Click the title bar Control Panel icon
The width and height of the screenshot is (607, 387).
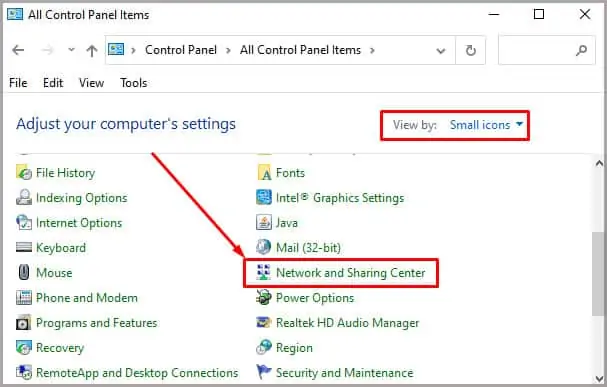(15, 14)
